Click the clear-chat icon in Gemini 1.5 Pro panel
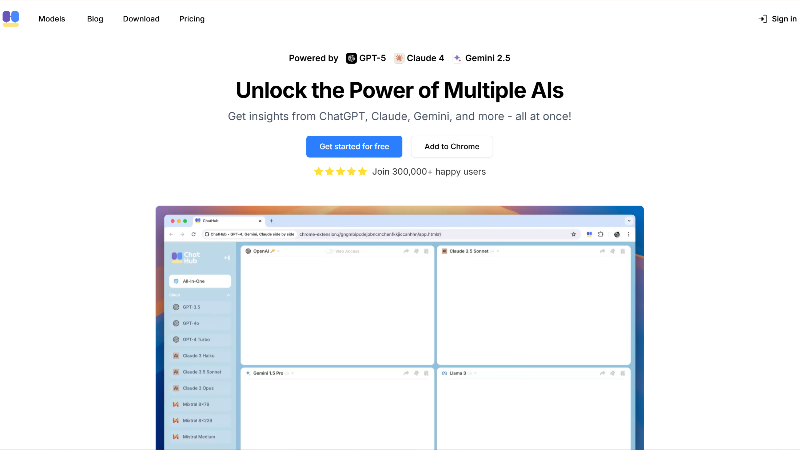 tap(416, 373)
